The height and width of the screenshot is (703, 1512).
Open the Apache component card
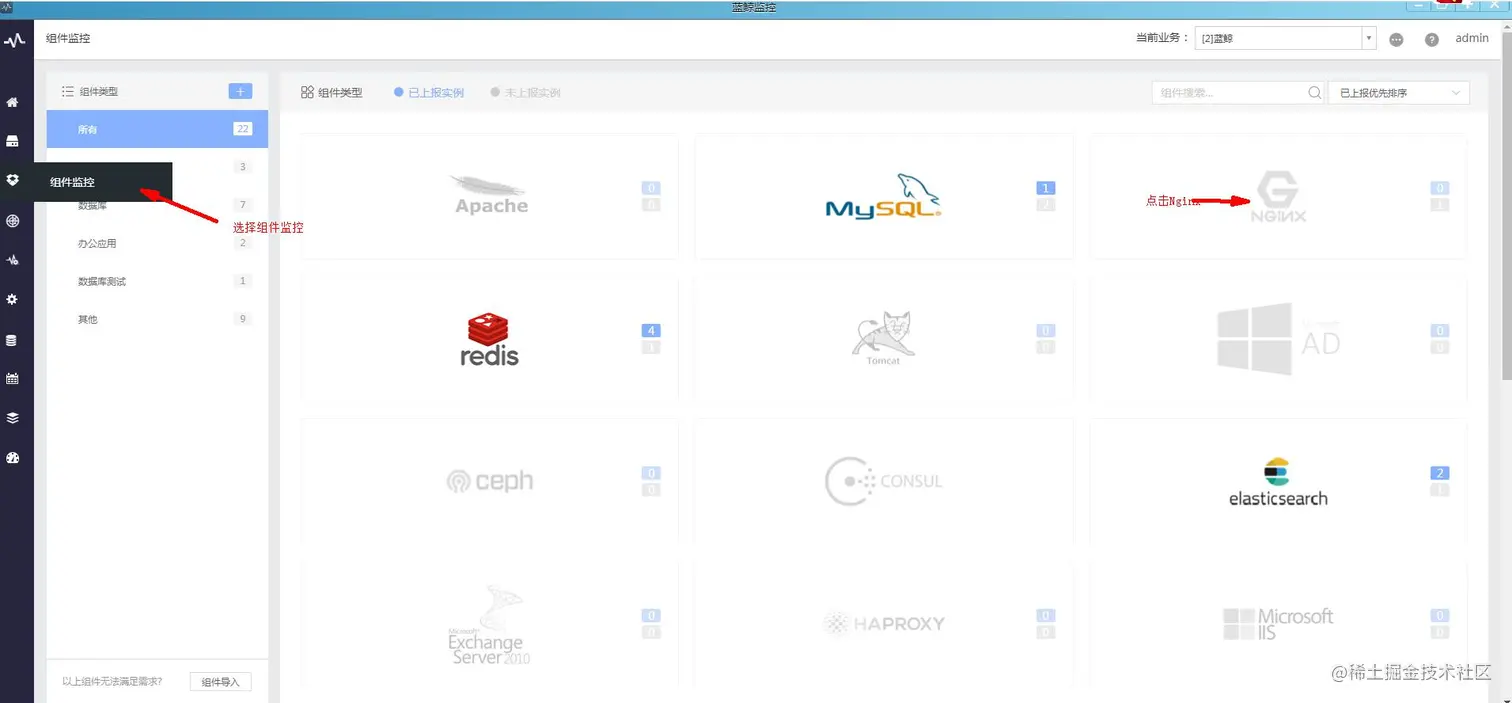pyautogui.click(x=490, y=196)
